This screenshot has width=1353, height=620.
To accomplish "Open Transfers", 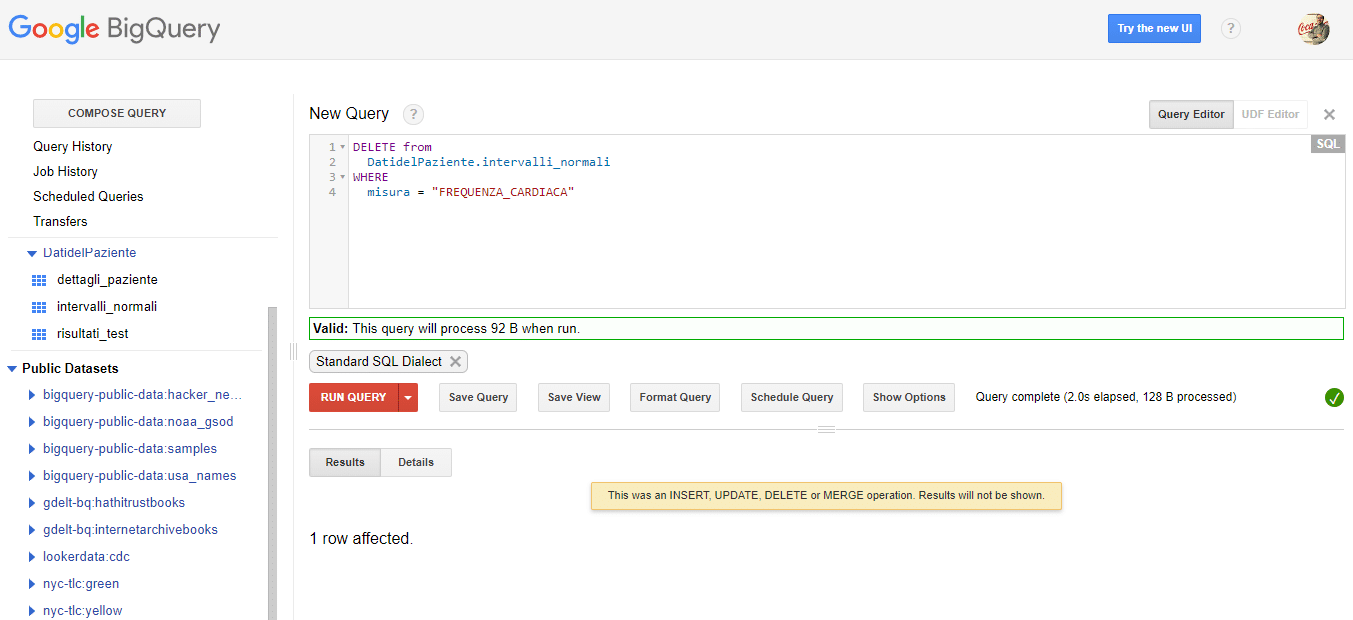I will [60, 222].
